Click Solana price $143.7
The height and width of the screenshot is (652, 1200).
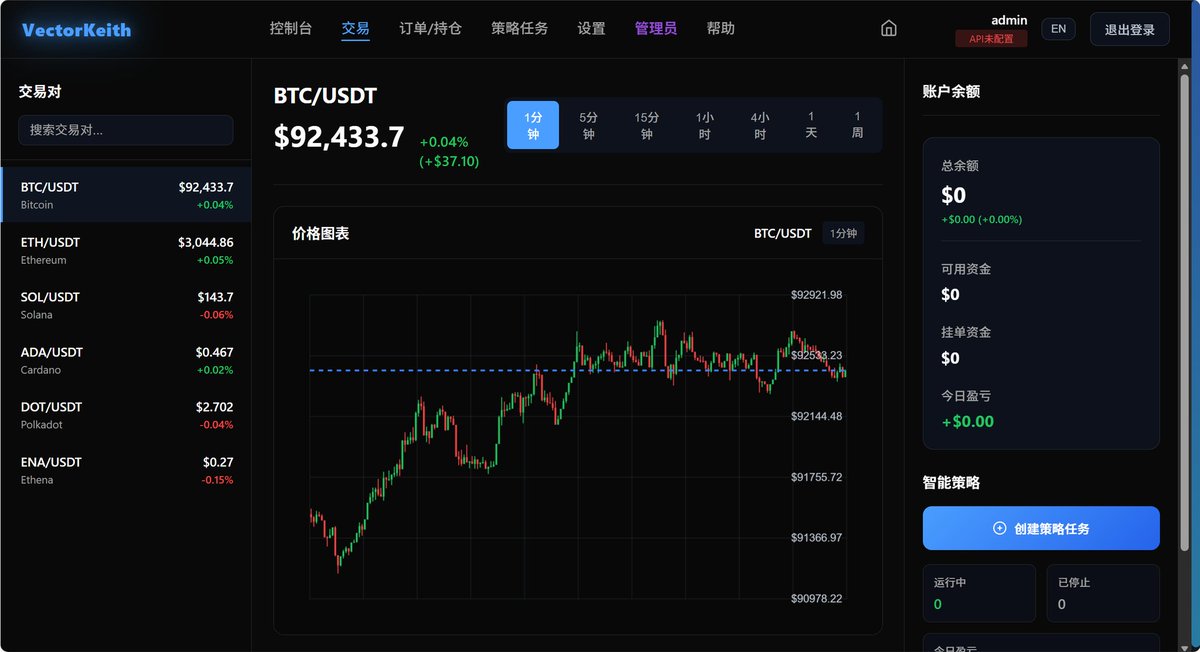pos(215,297)
